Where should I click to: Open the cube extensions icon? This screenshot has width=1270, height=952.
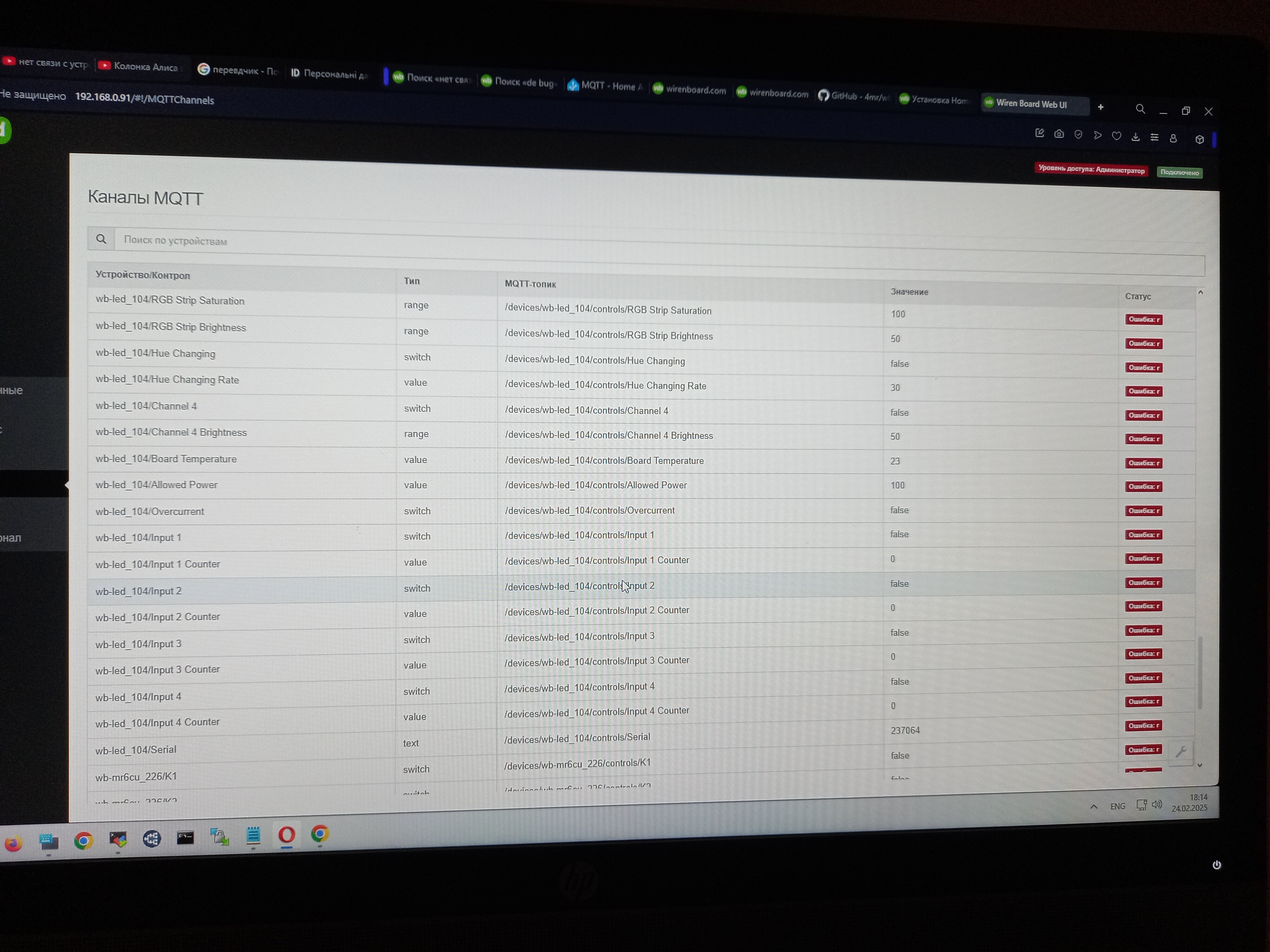click(x=1200, y=139)
